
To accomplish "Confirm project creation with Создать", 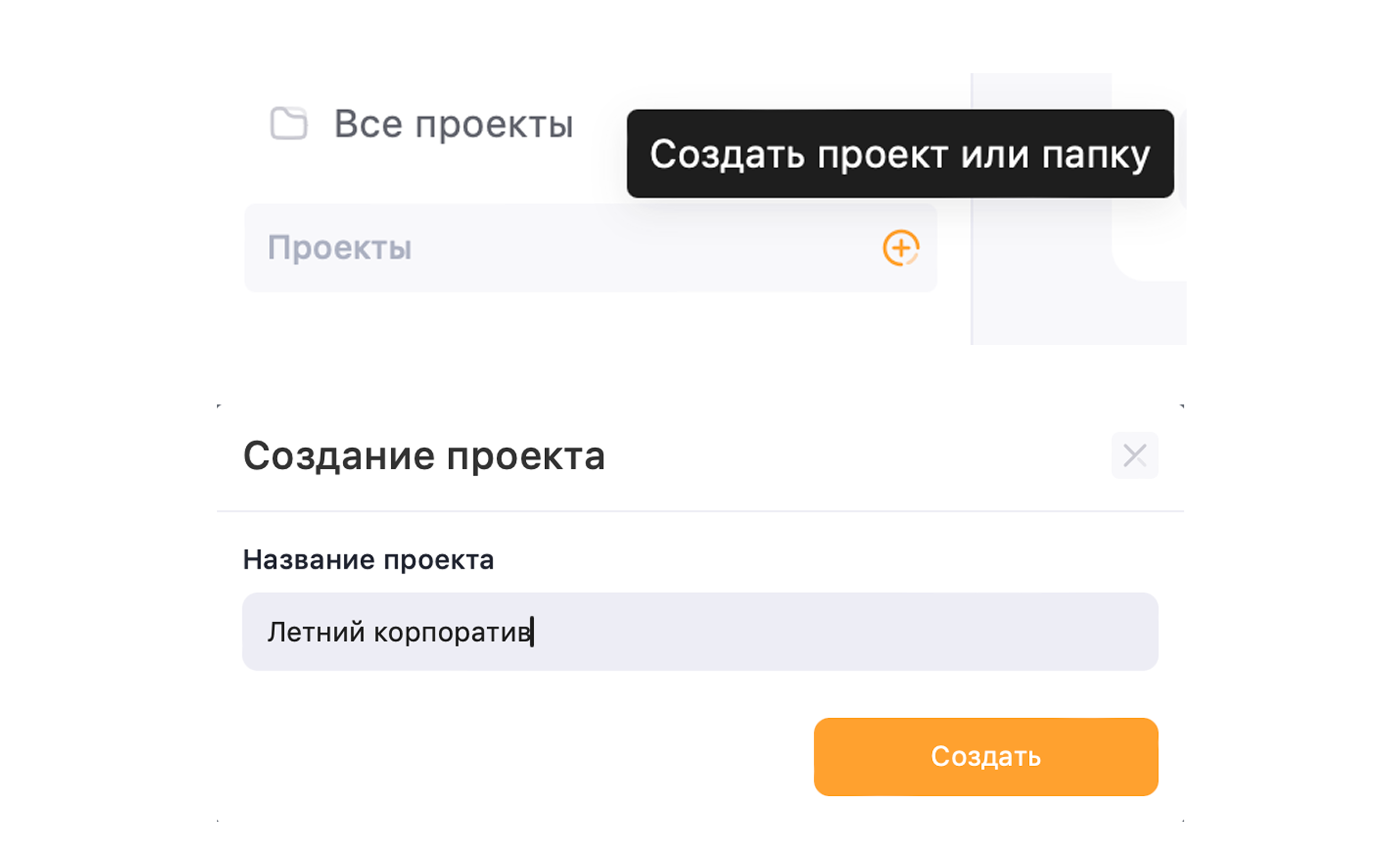I will tap(986, 757).
